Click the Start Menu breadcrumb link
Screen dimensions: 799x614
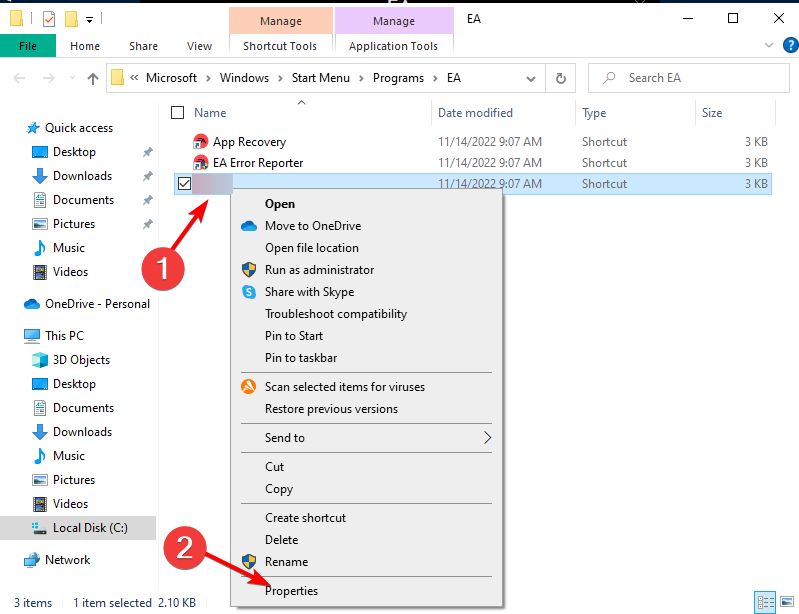pos(321,78)
